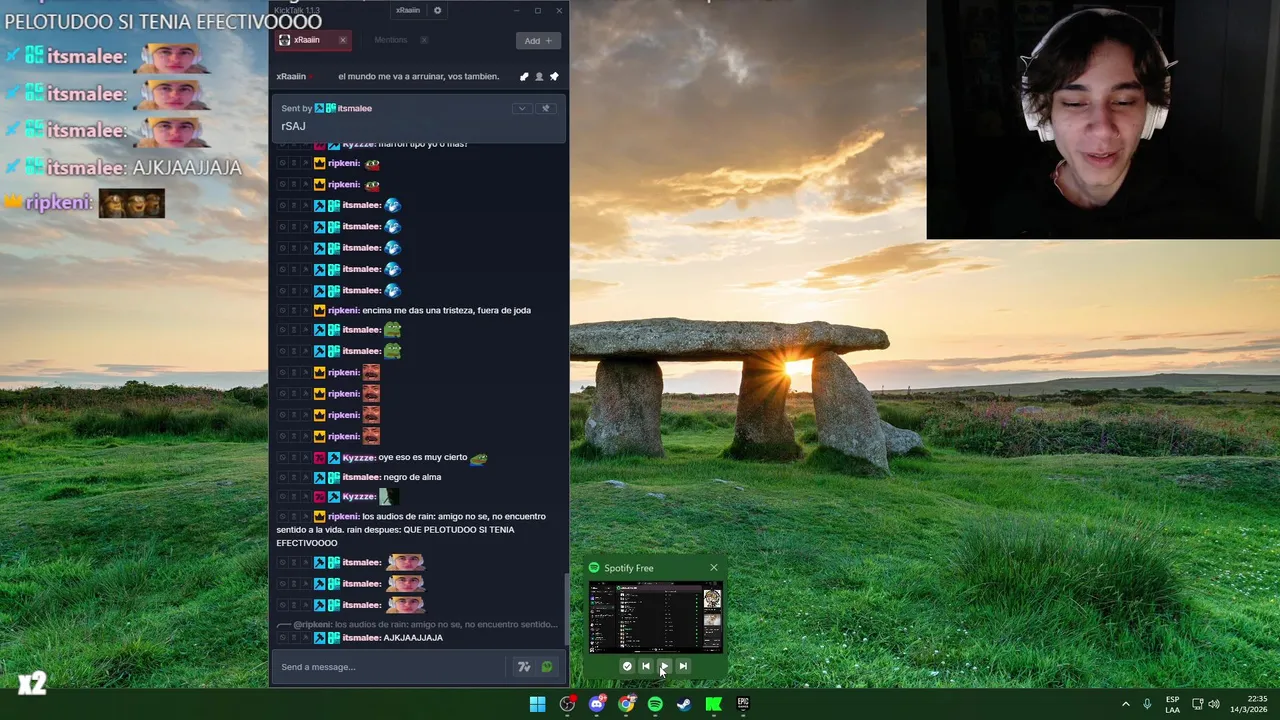Image resolution: width=1280 pixels, height=720 pixels.
Task: Close the xRaaiin chatroom tab
Action: point(342,40)
